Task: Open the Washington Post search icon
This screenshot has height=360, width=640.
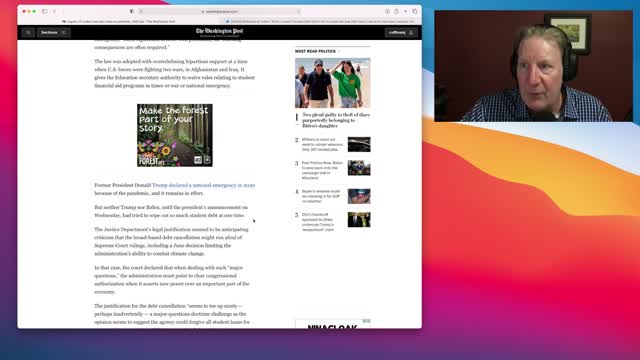Action: [28, 33]
